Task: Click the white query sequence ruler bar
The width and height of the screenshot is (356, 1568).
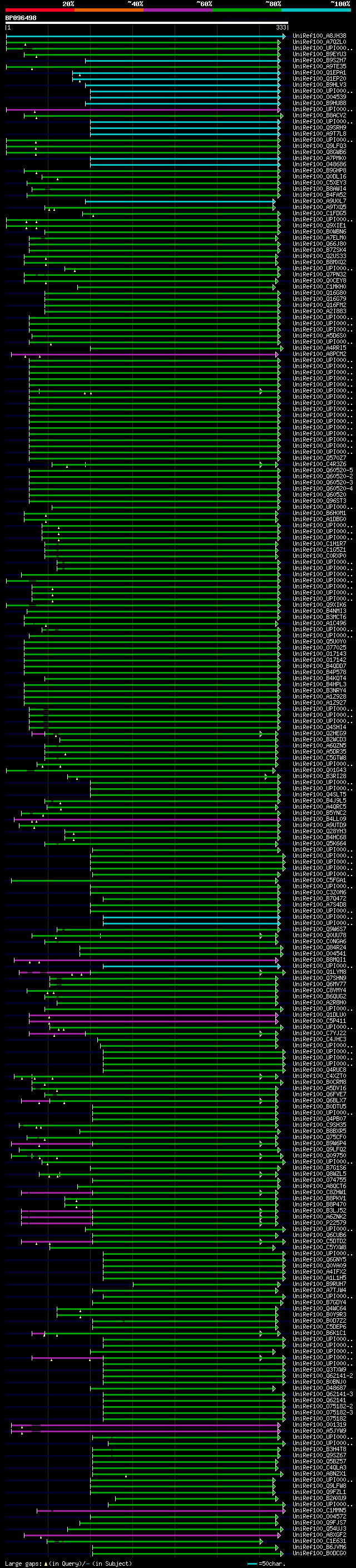Action: click(x=147, y=23)
